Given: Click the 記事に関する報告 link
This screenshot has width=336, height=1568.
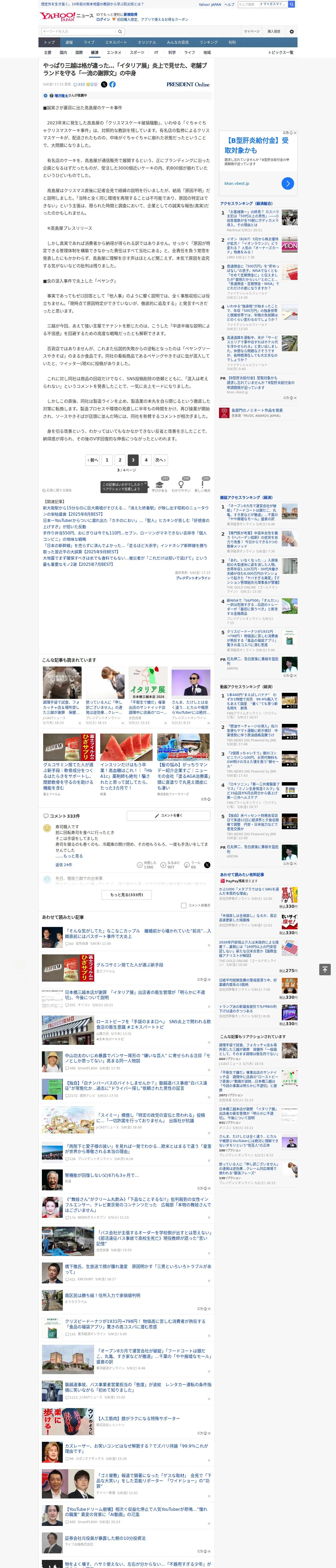Looking at the screenshot, I should [57, 490].
